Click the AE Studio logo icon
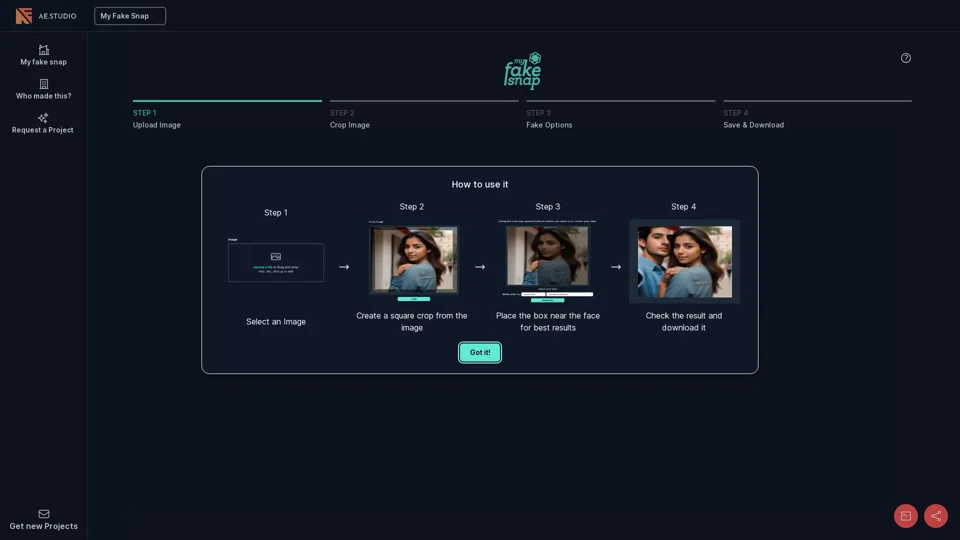 24,16
